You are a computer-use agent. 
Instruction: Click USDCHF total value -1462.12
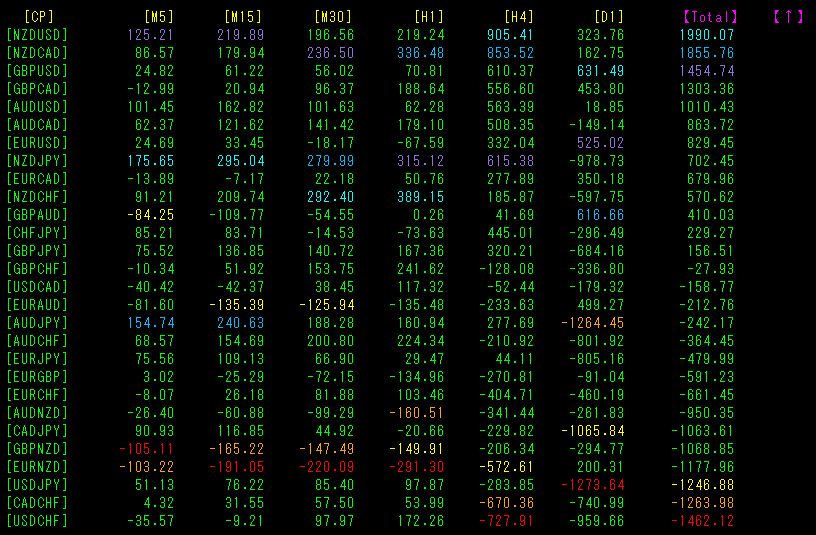pos(703,521)
